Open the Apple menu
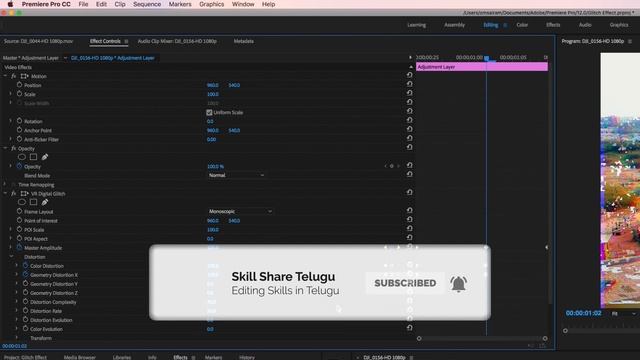 tap(10, 4)
